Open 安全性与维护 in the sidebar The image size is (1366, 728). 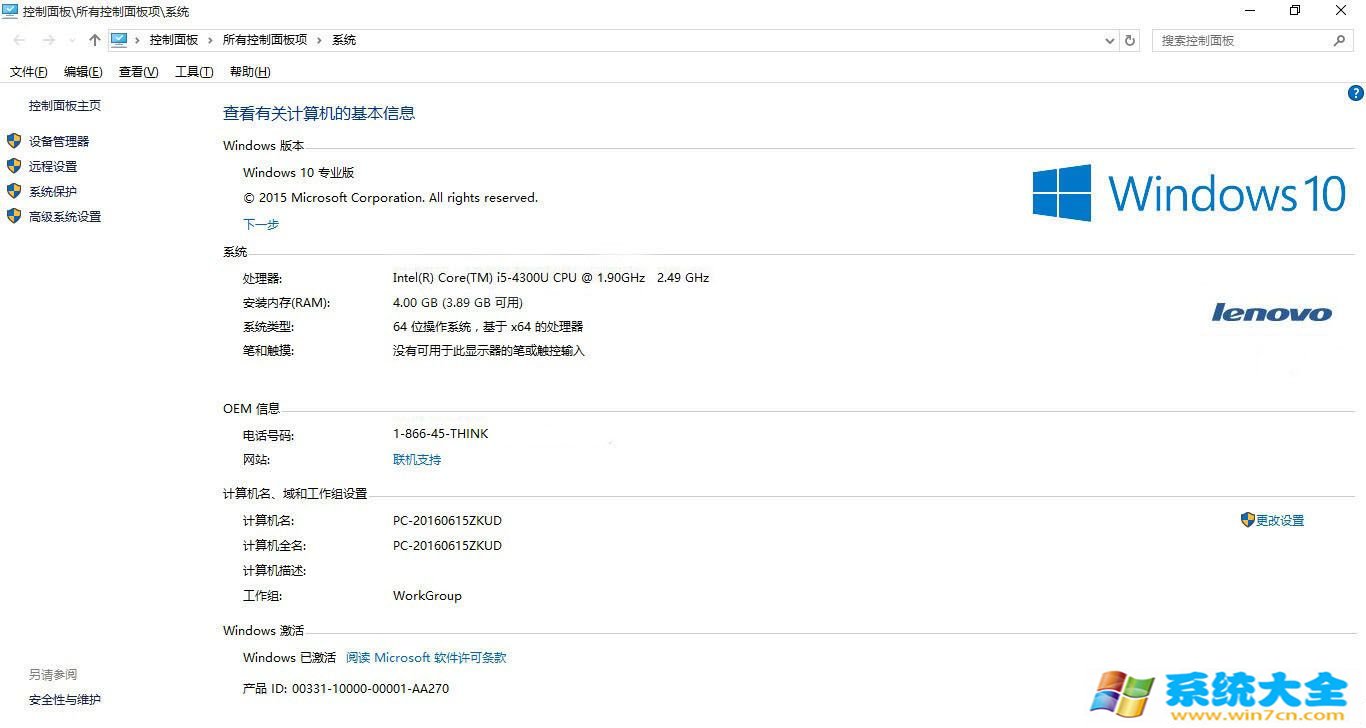[x=65, y=700]
